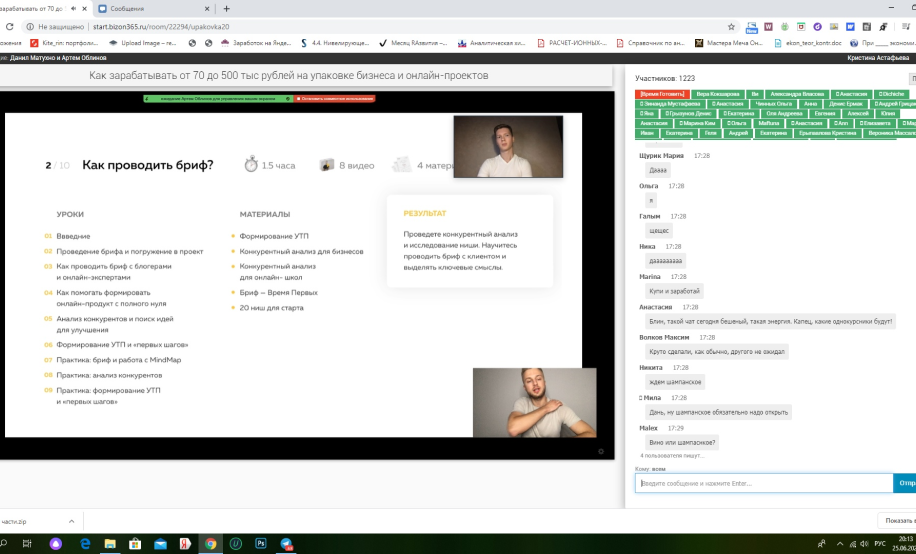This screenshot has width=916, height=554.
Task: Switch the РУС keyboard language indicator
Action: pyautogui.click(x=880, y=544)
